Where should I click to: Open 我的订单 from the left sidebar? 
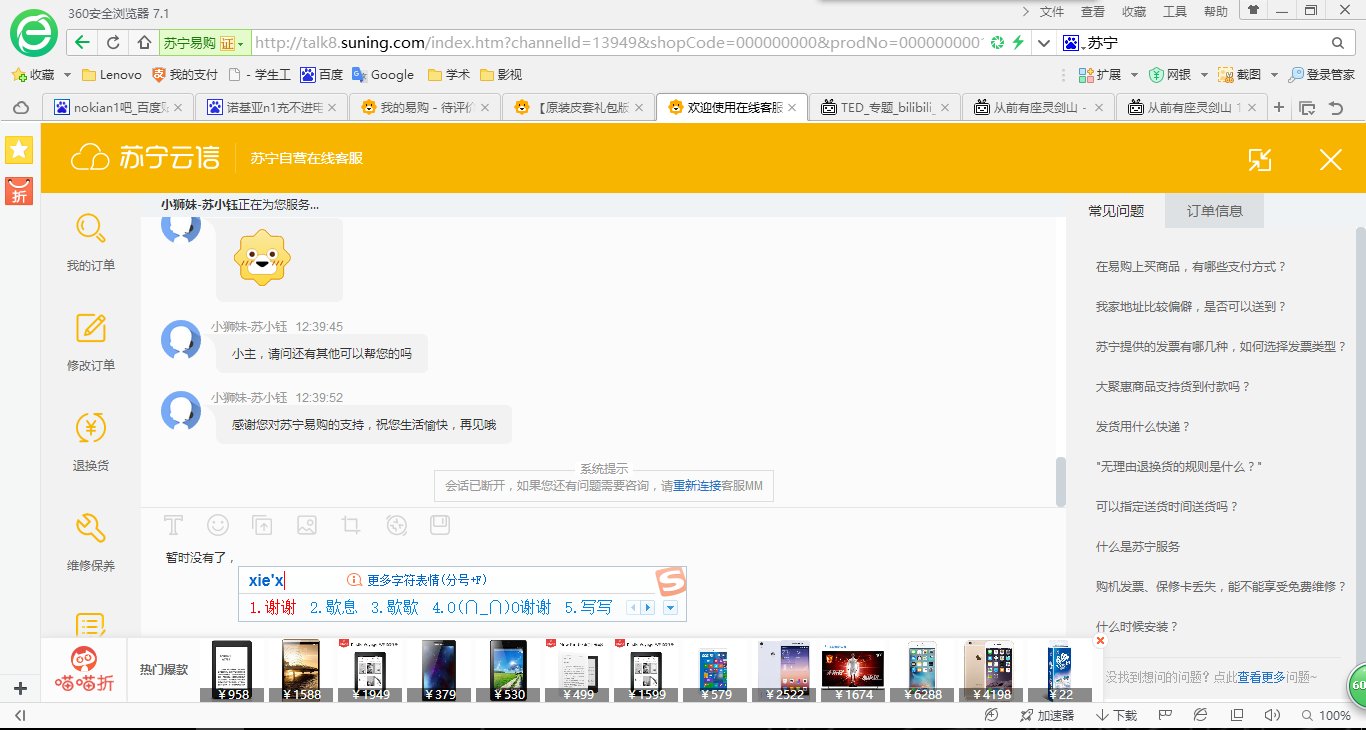tap(91, 242)
